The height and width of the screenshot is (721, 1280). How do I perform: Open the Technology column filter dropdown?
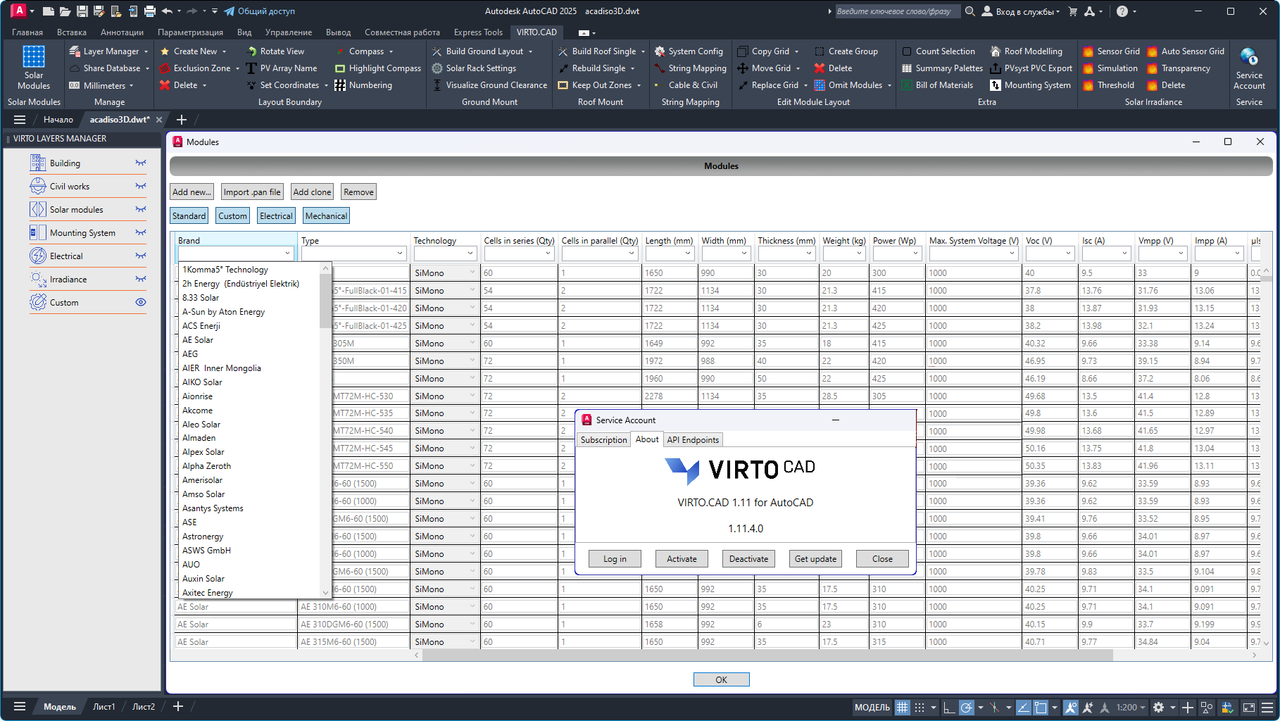tap(472, 254)
